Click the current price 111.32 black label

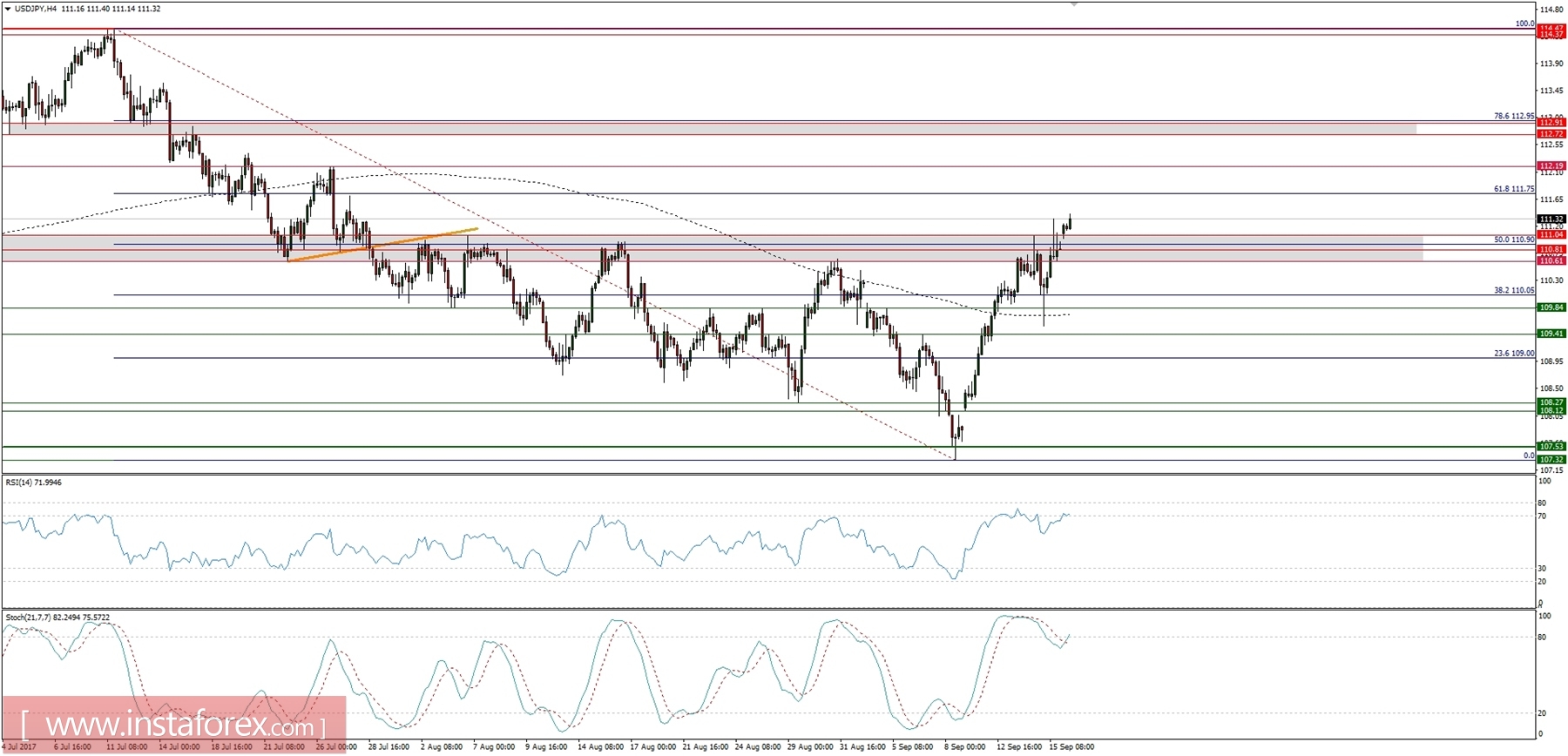point(1551,219)
